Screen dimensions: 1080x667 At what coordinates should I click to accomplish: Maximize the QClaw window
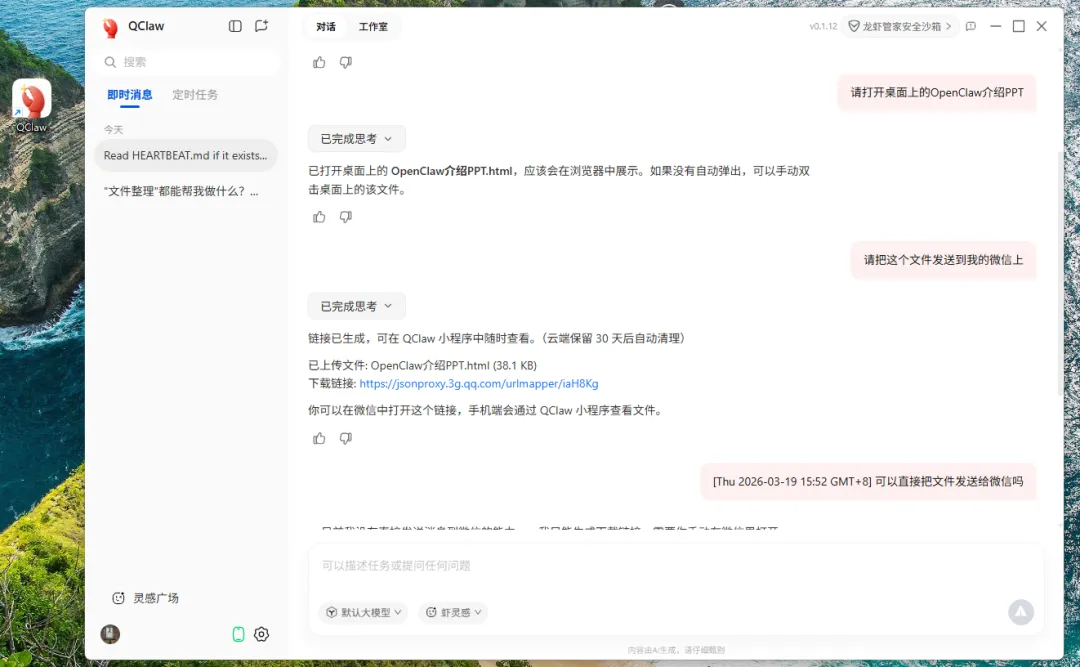1019,26
